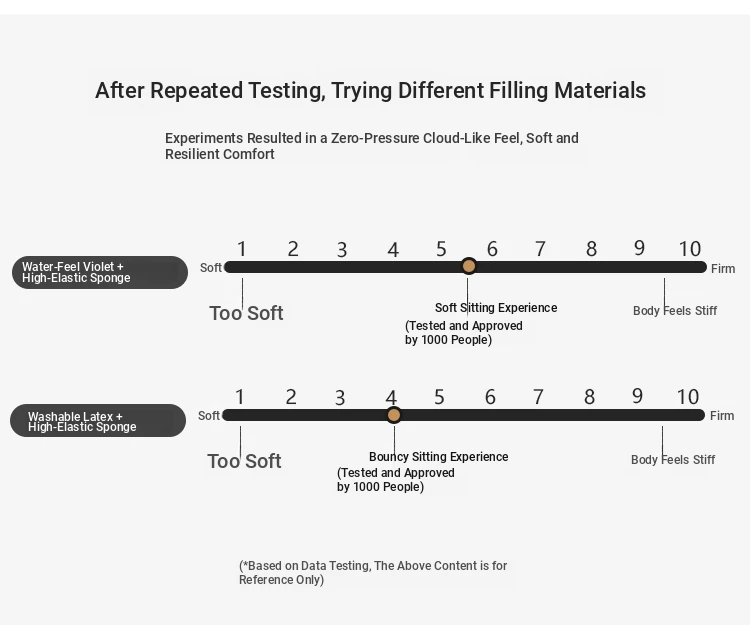This screenshot has height=625, width=750.
Task: Click the Firm label on the top slider
Action: coord(723,269)
